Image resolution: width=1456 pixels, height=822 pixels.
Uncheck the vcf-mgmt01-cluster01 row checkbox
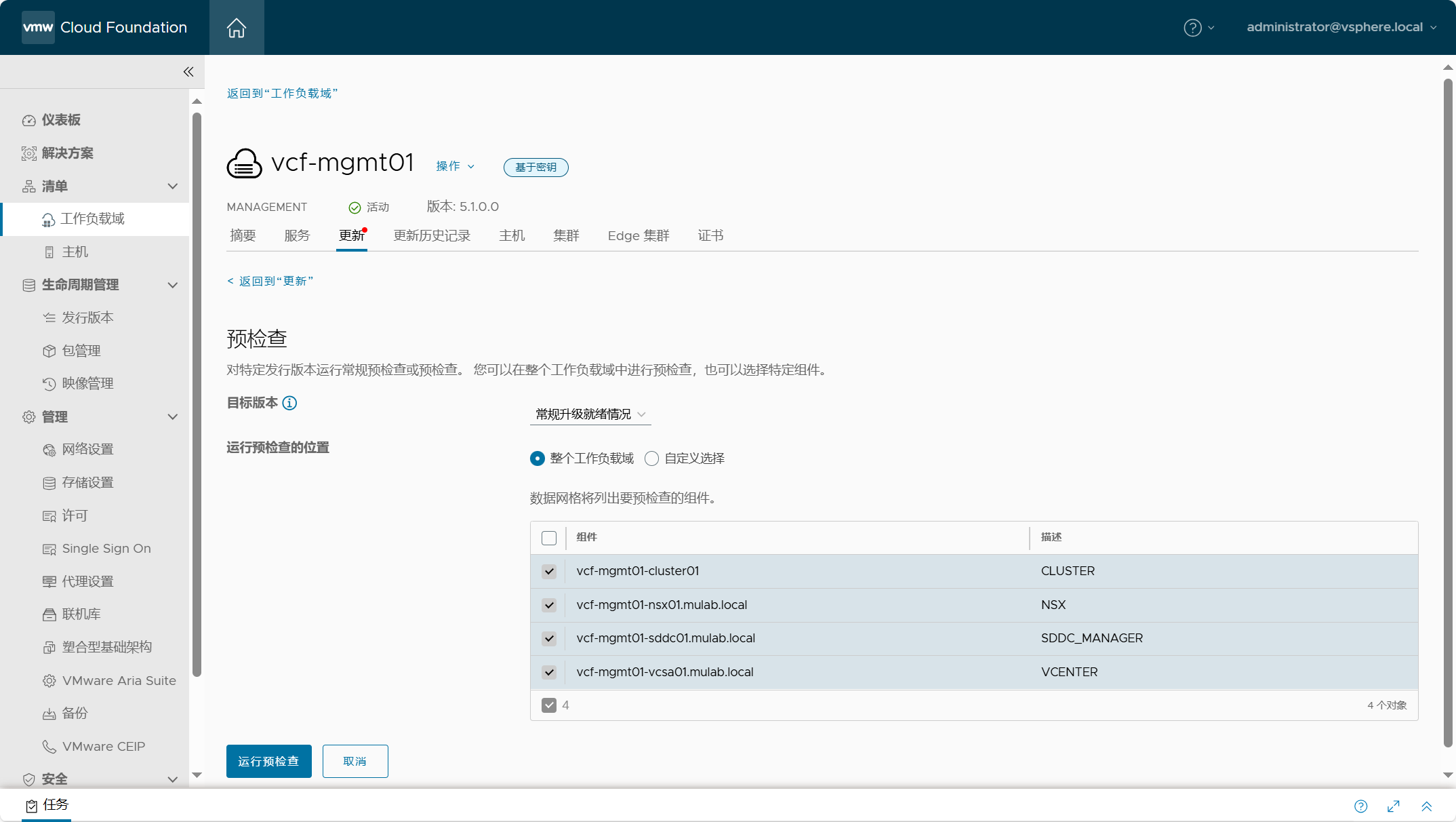coord(549,572)
